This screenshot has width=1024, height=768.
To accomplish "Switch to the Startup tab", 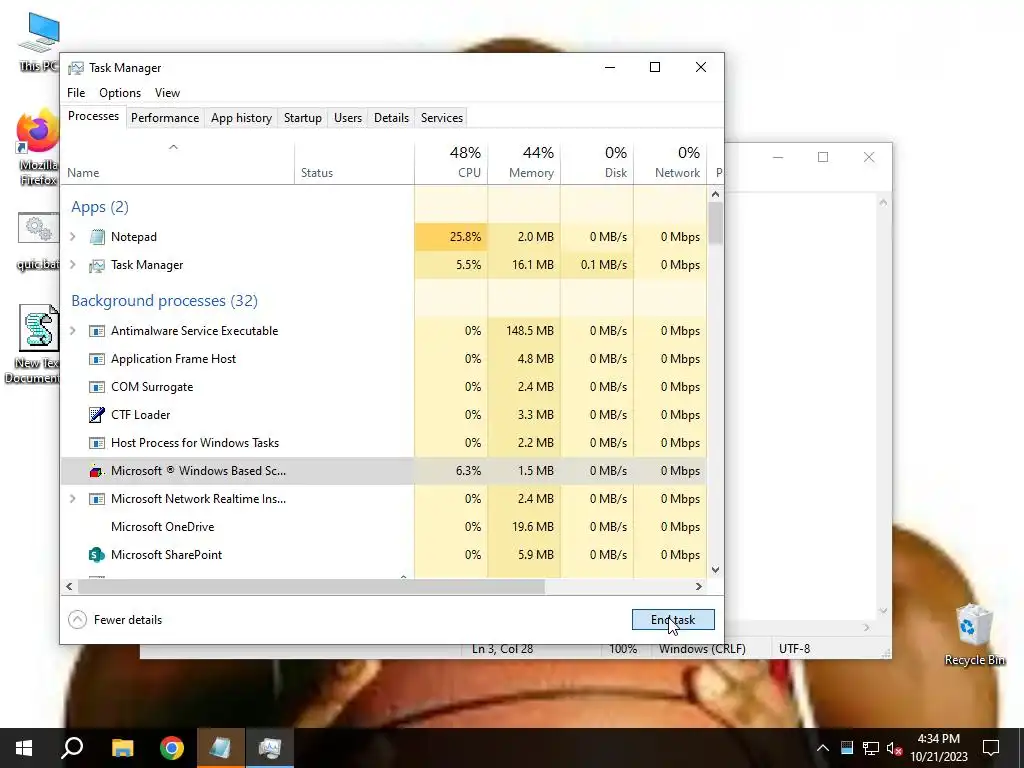I will pos(302,118).
